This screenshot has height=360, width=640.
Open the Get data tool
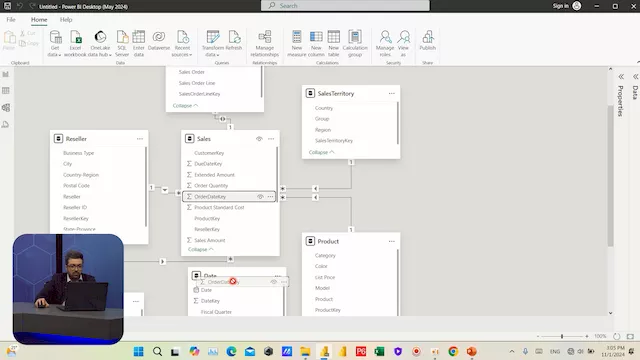tap(55, 43)
